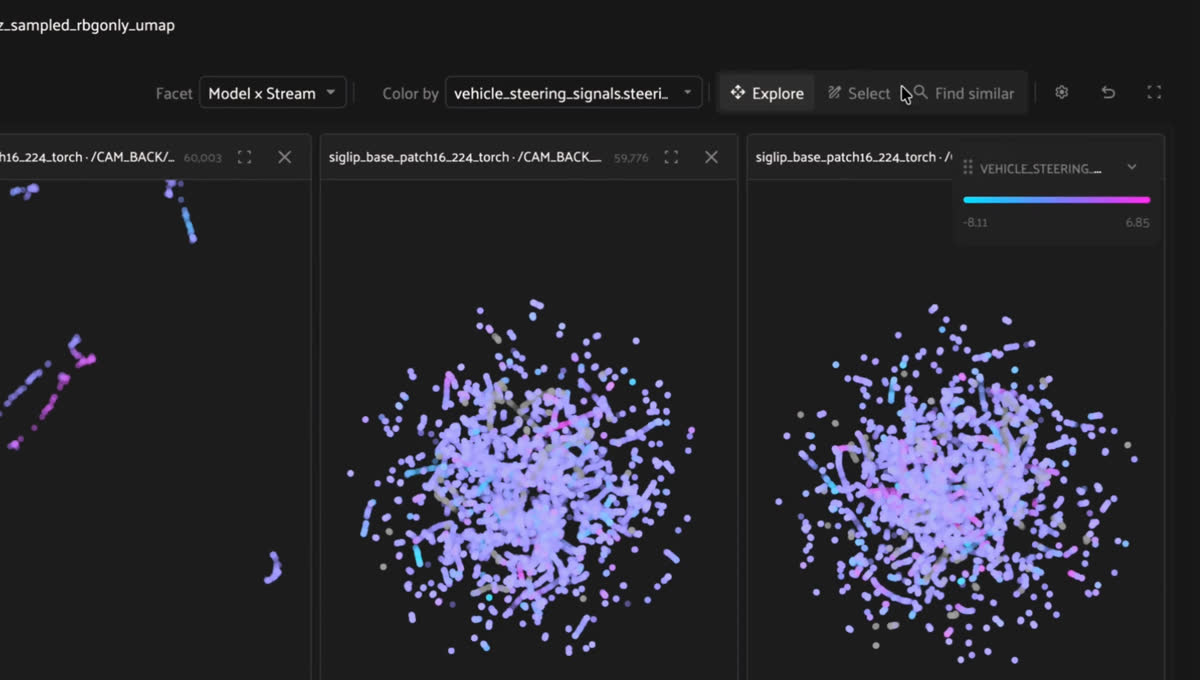
Task: Click the z_sampled_rbgonly_umap page title
Action: (x=88, y=25)
